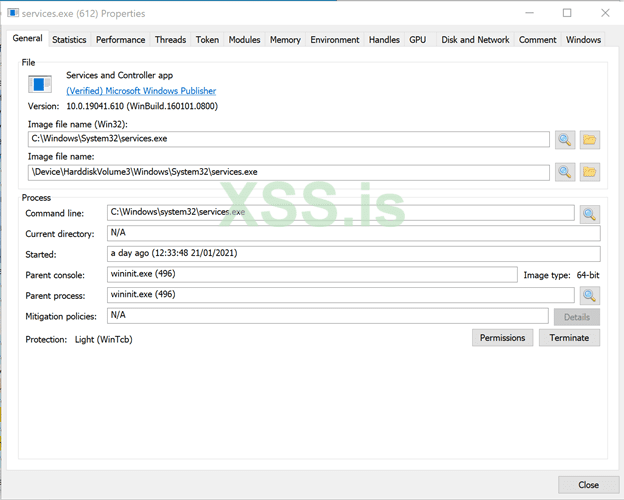Click the Parent process field

point(341,295)
